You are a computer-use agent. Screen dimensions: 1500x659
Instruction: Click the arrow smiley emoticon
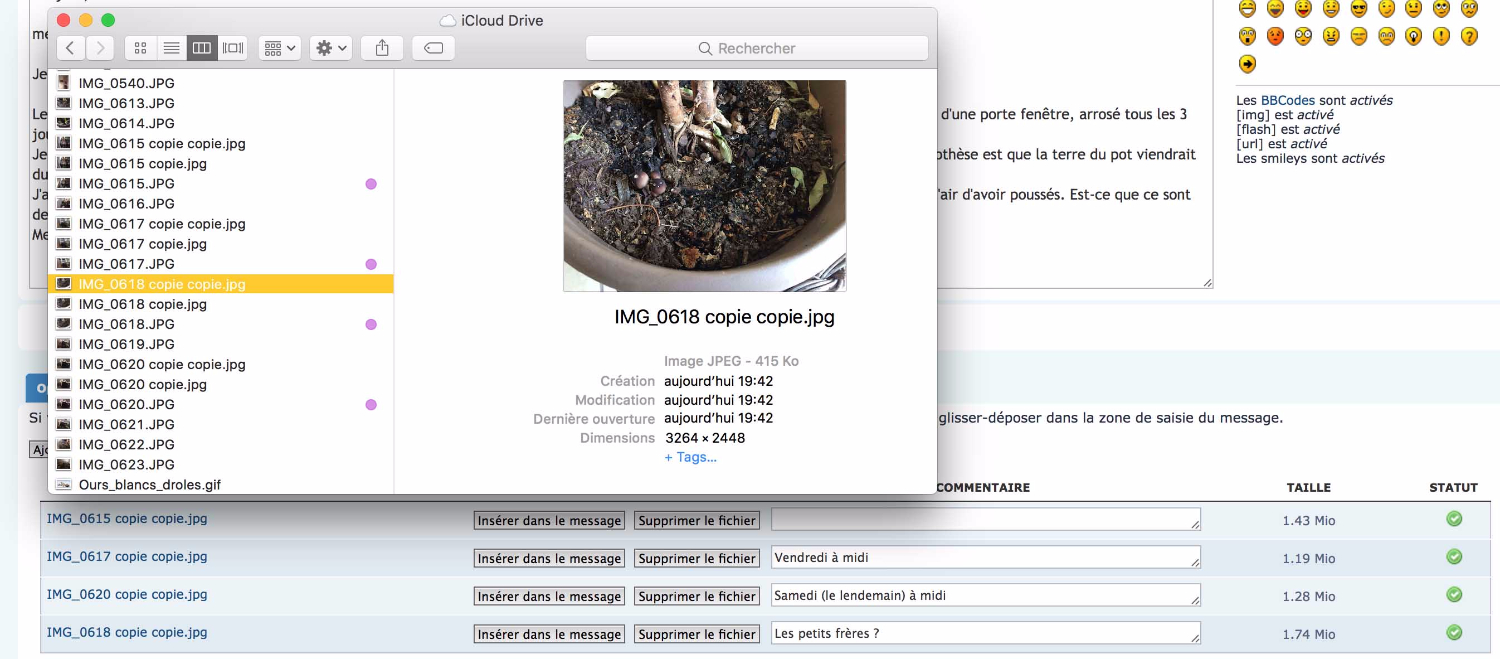coord(1247,64)
